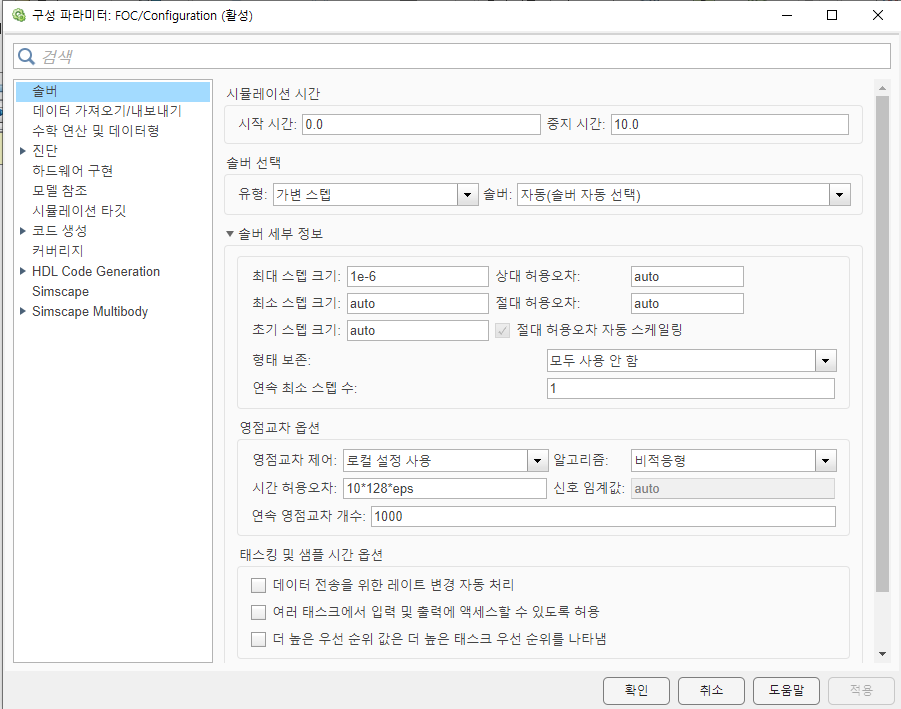This screenshot has height=709, width=901.
Task: Open Simscape pane
Action: 60,291
